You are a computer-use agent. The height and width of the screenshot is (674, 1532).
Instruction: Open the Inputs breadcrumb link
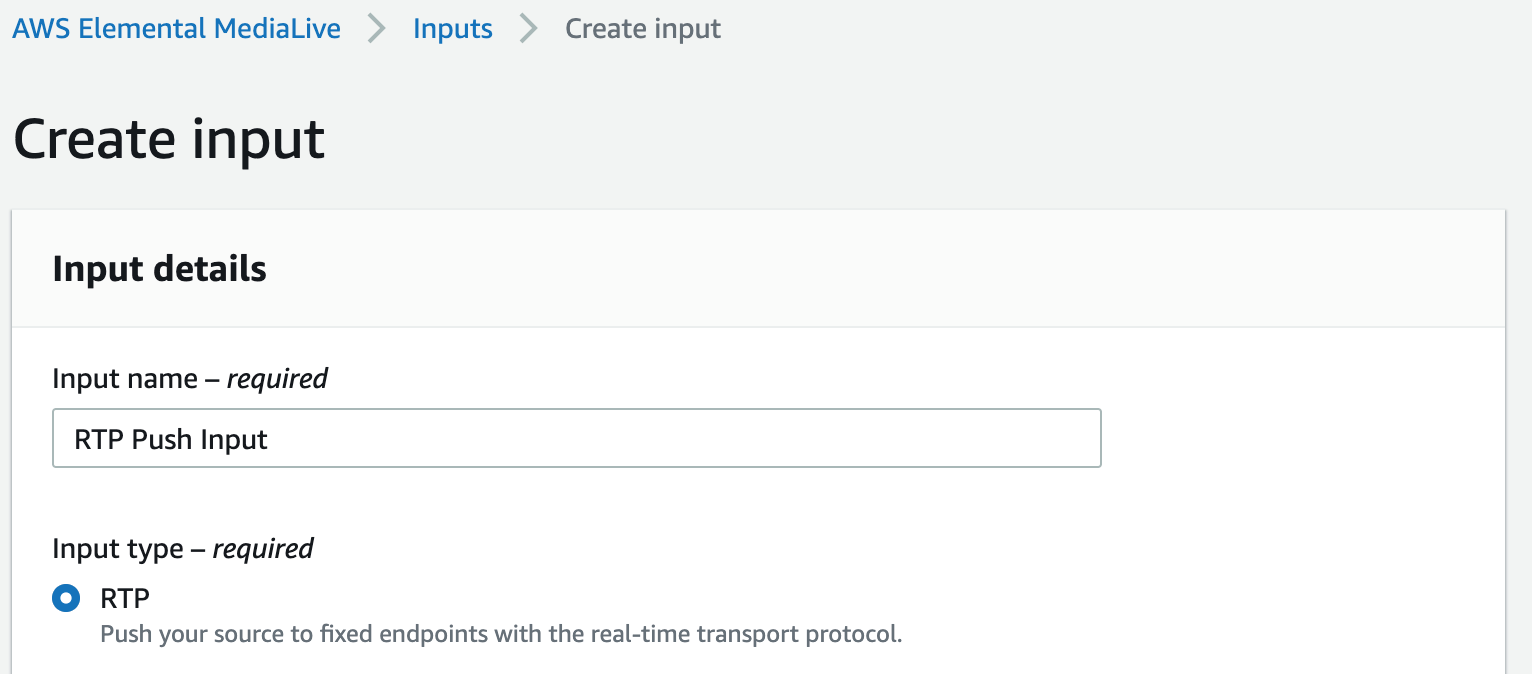pos(452,28)
